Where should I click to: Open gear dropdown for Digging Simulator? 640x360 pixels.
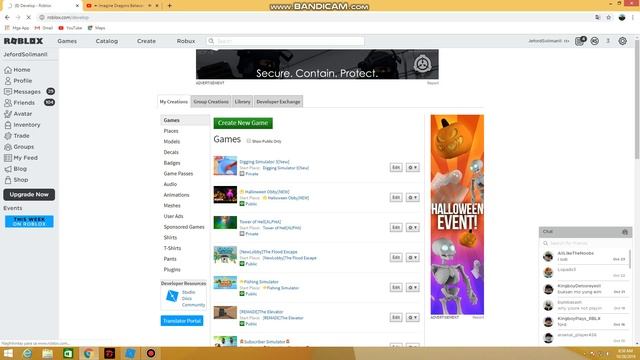413,167
